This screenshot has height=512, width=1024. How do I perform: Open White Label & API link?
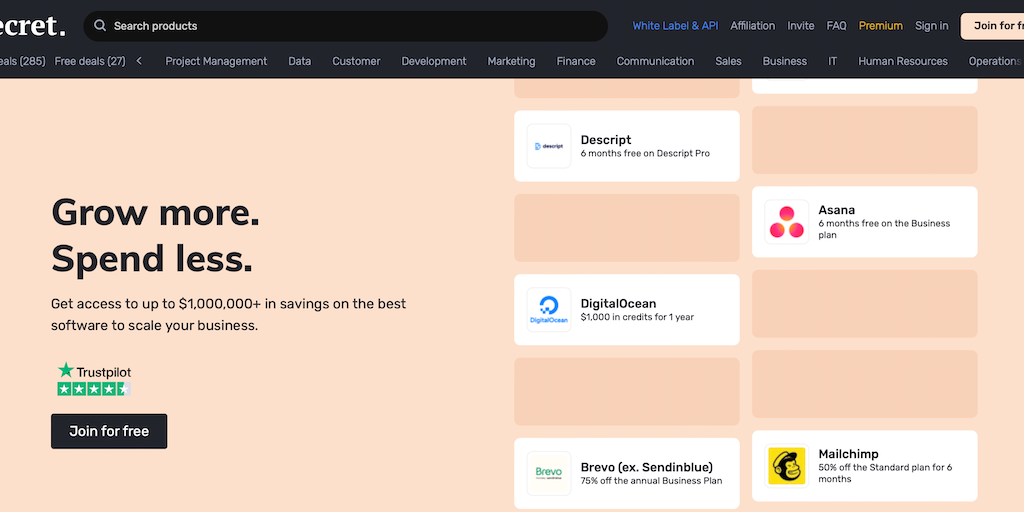click(x=675, y=26)
